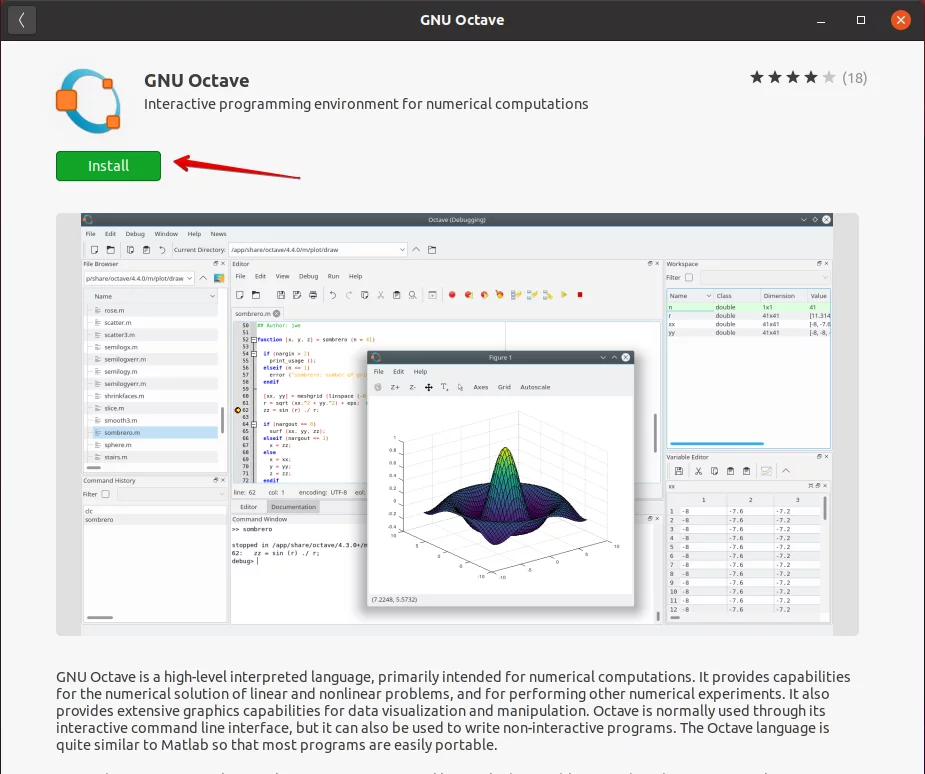Click the four-star rating for GNU Octave
925x774 pixels.
coord(792,77)
